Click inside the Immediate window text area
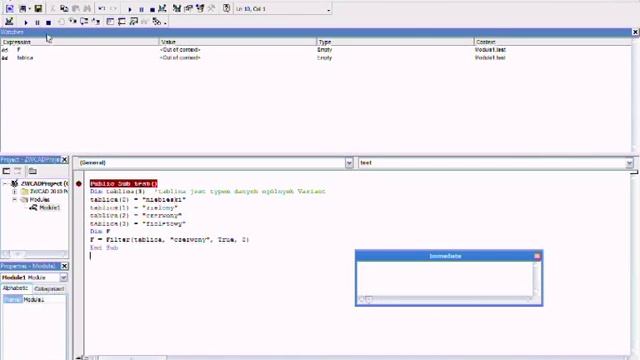The height and width of the screenshot is (360, 640). tap(444, 278)
